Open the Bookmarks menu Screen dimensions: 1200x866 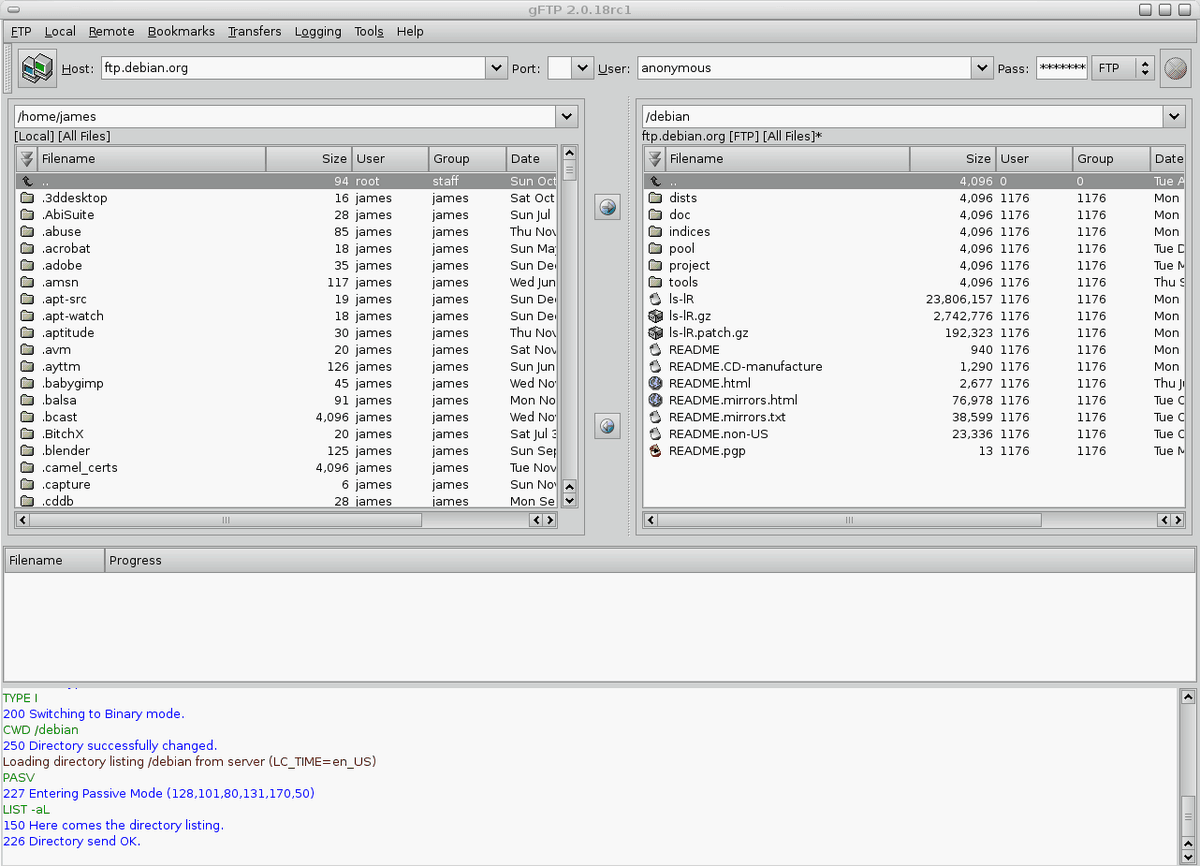point(181,31)
